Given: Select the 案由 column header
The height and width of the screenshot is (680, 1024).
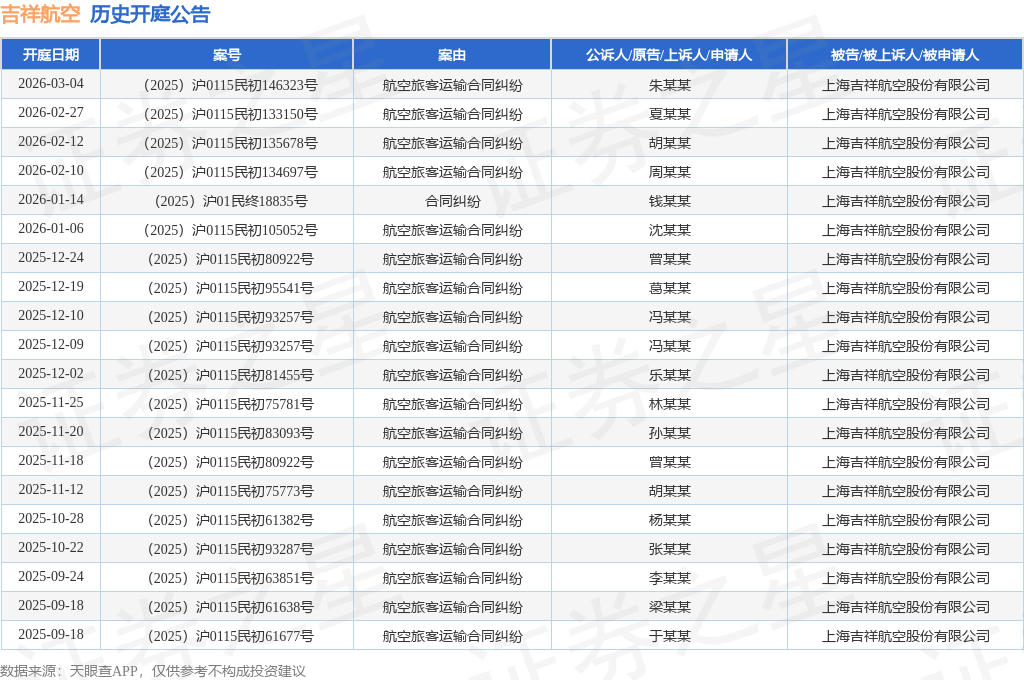Looking at the screenshot, I should (452, 55).
